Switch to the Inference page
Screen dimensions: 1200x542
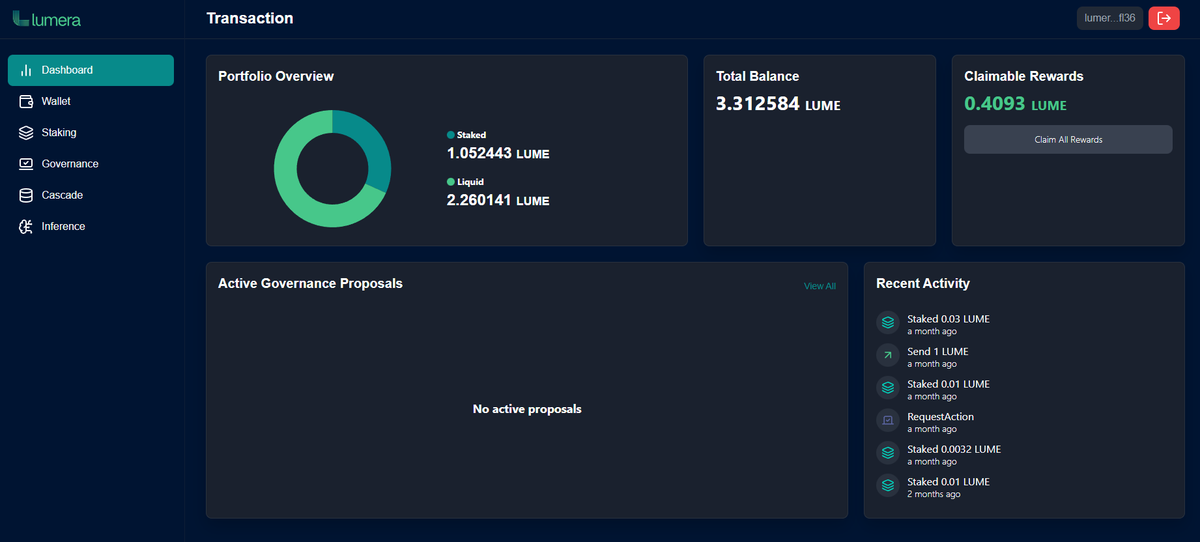tap(91, 227)
